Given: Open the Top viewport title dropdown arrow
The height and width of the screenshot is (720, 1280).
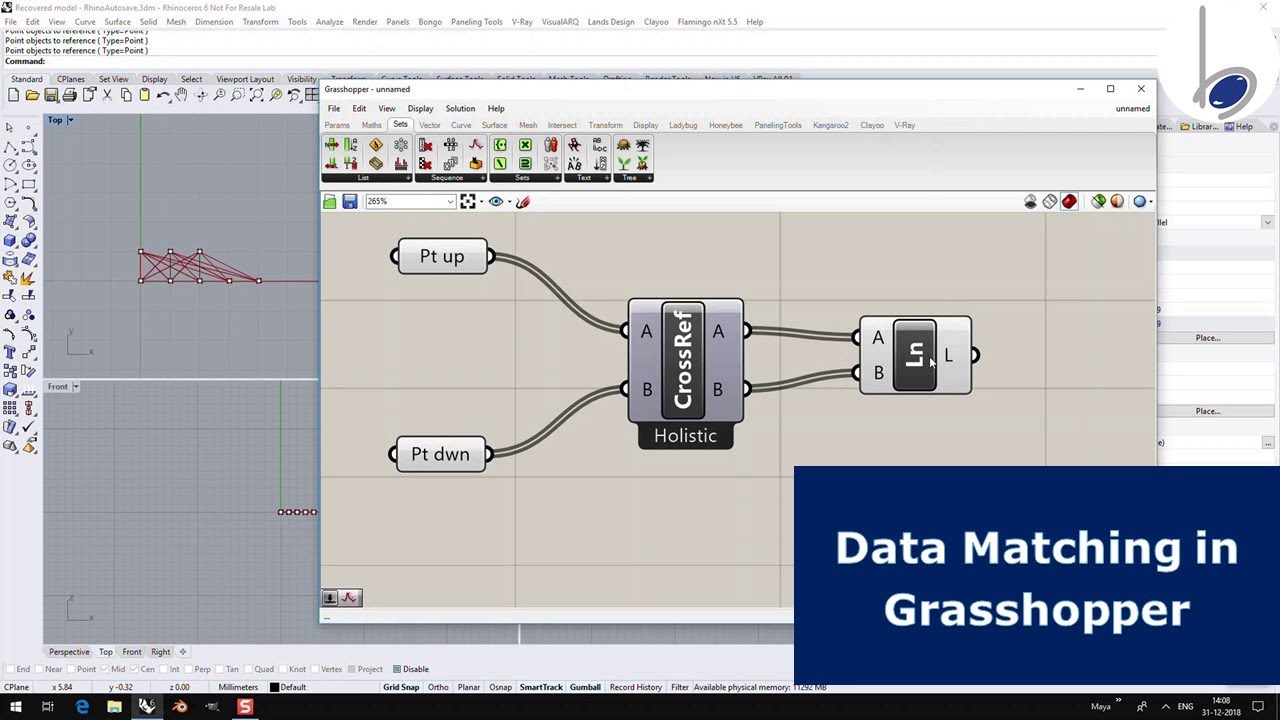Looking at the screenshot, I should tap(70, 120).
